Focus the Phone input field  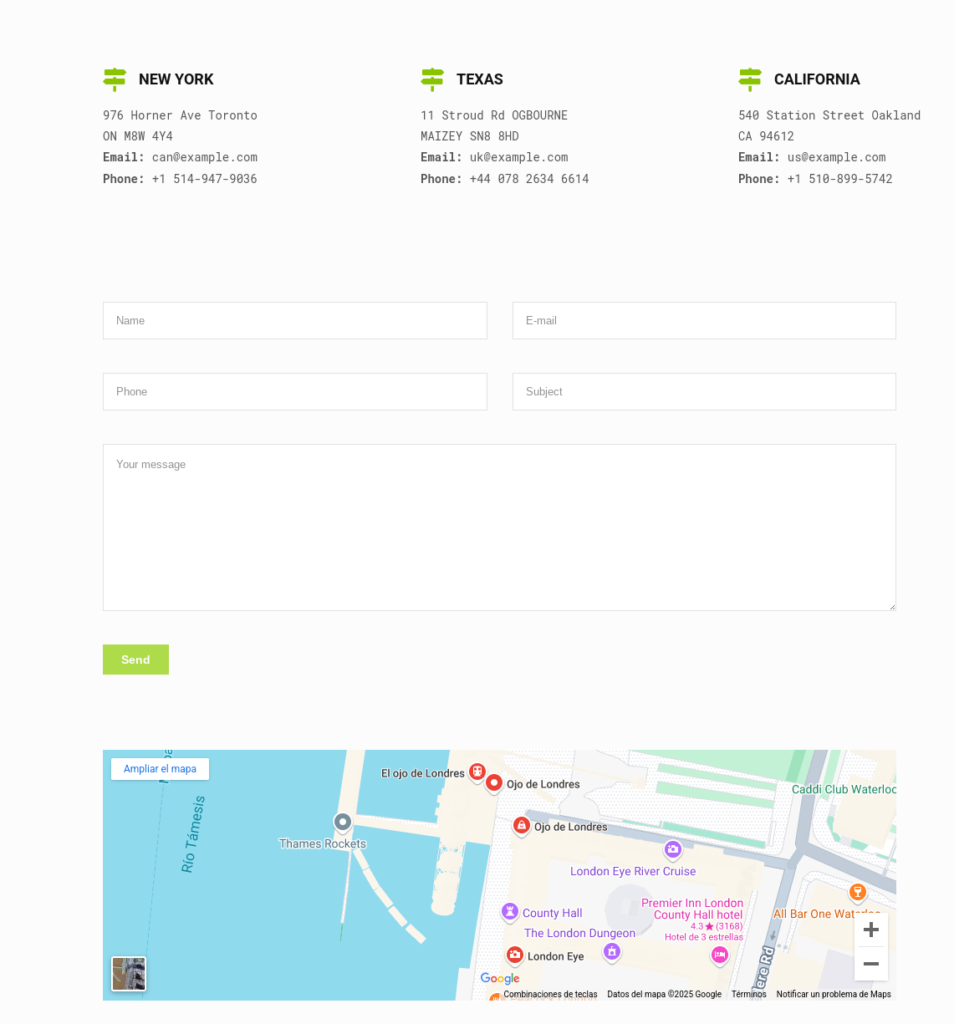pos(295,392)
